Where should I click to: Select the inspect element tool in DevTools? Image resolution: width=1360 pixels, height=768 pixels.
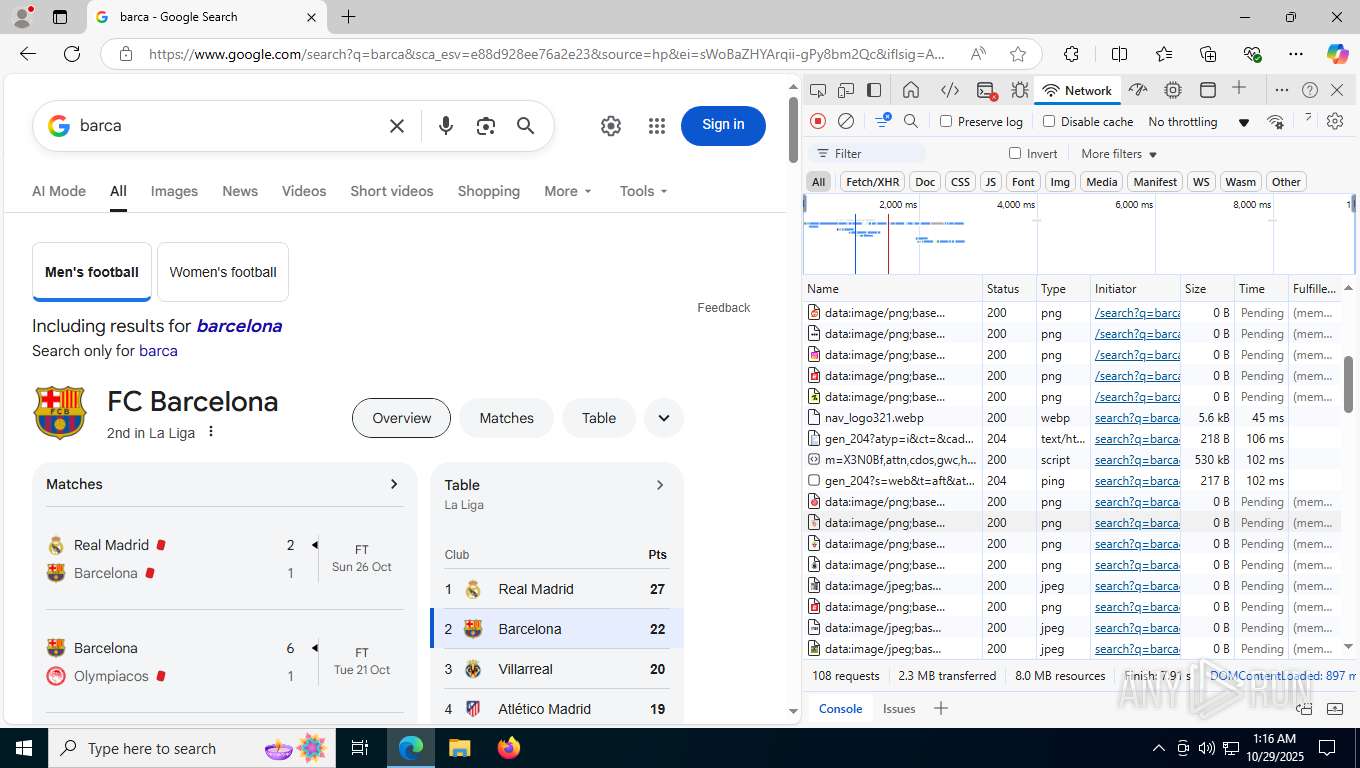(818, 90)
